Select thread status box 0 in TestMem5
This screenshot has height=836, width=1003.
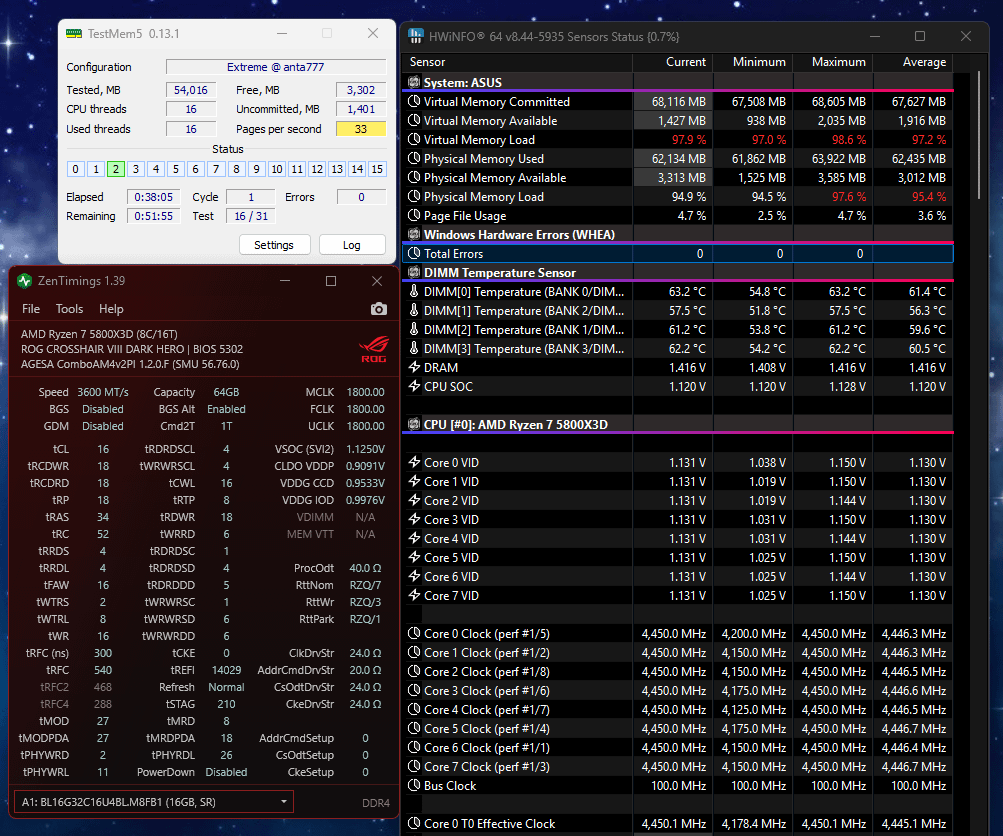tap(75, 169)
